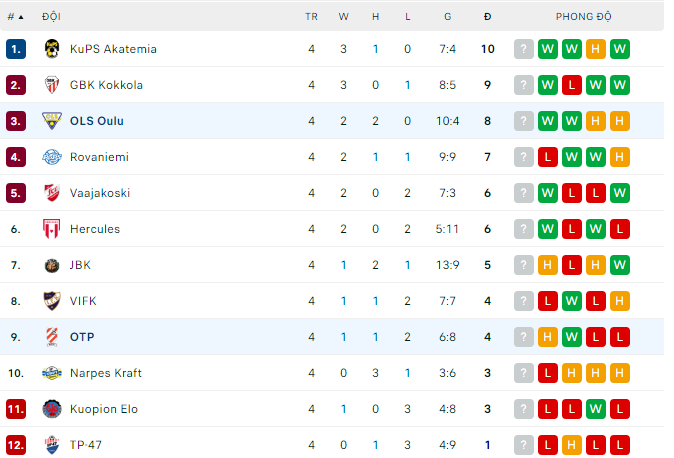Image resolution: width=674 pixels, height=458 pixels.
Task: Click TP-47's orange H form badge
Action: pos(571,445)
